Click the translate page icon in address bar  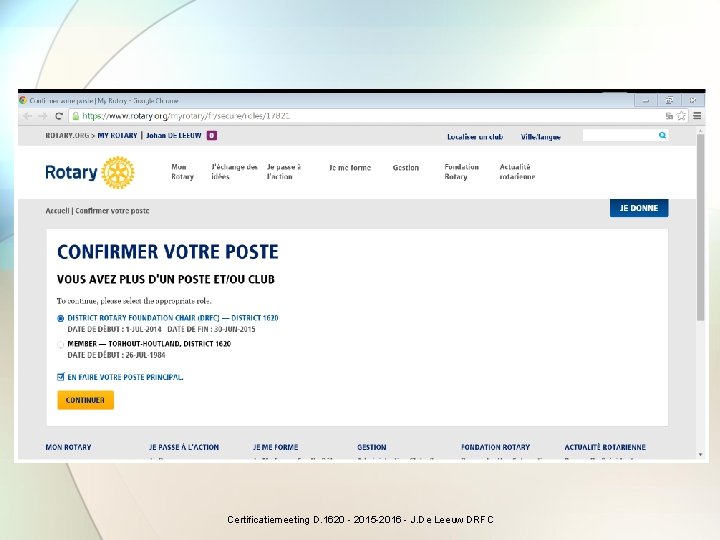[x=669, y=116]
